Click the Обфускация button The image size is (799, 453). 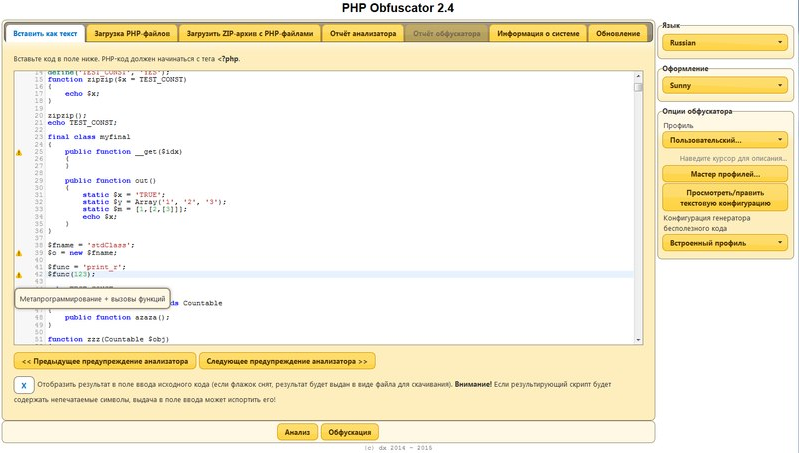349,432
